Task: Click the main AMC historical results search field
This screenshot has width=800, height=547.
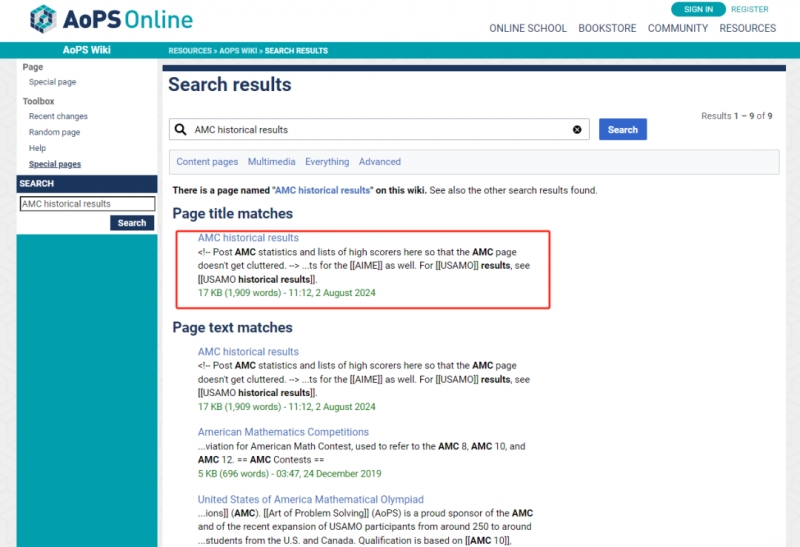Action: pyautogui.click(x=380, y=130)
